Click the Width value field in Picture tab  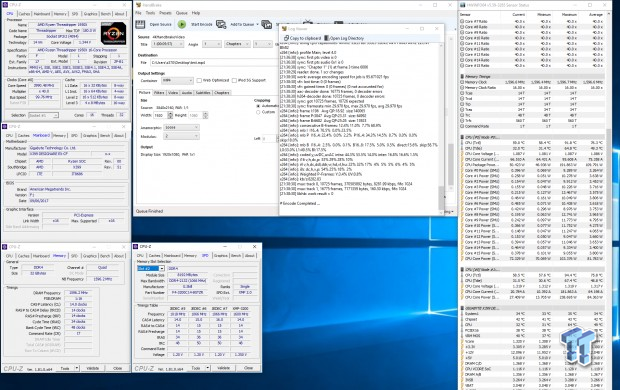coord(161,115)
